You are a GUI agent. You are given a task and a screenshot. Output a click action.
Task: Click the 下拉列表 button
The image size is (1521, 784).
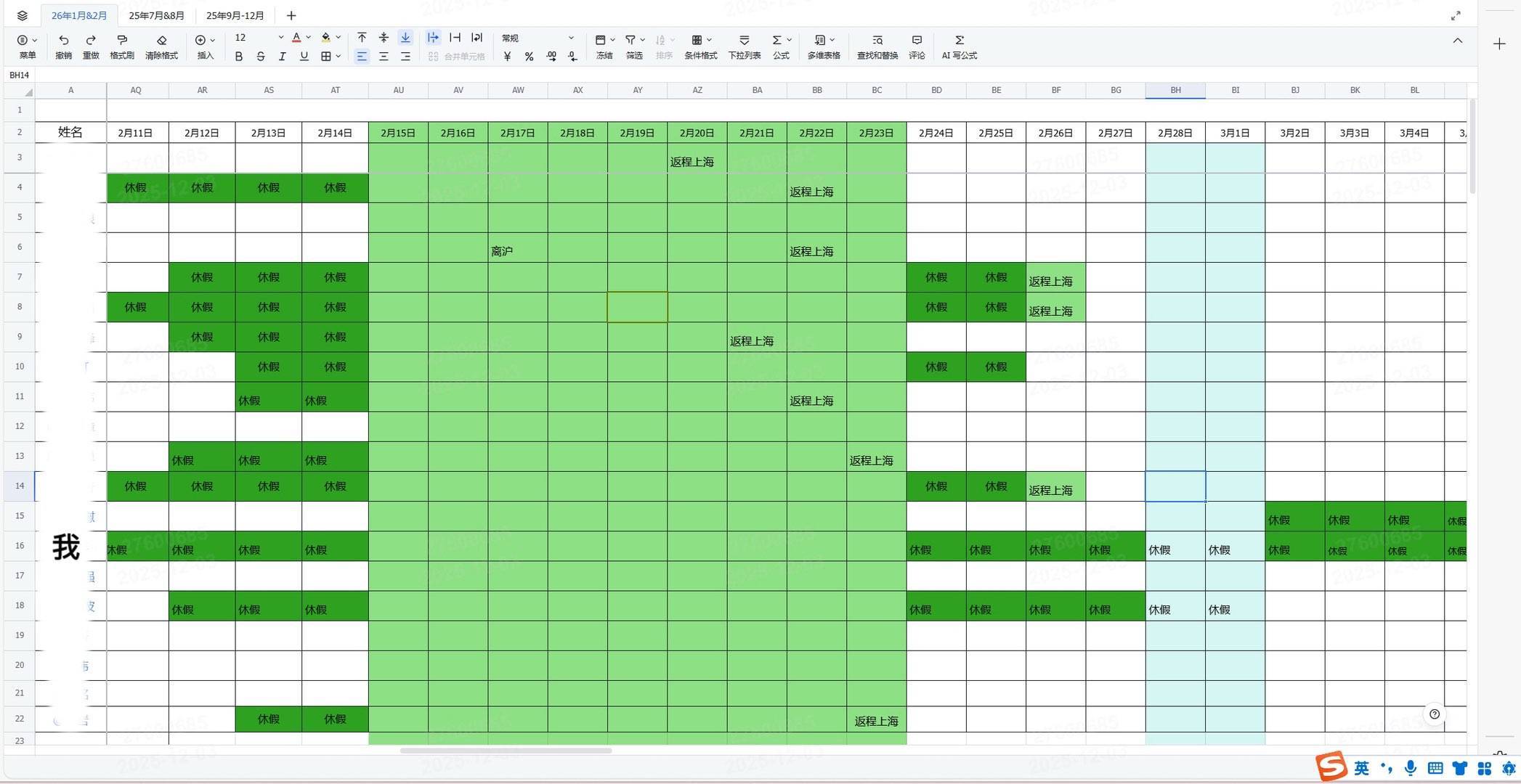pos(744,41)
